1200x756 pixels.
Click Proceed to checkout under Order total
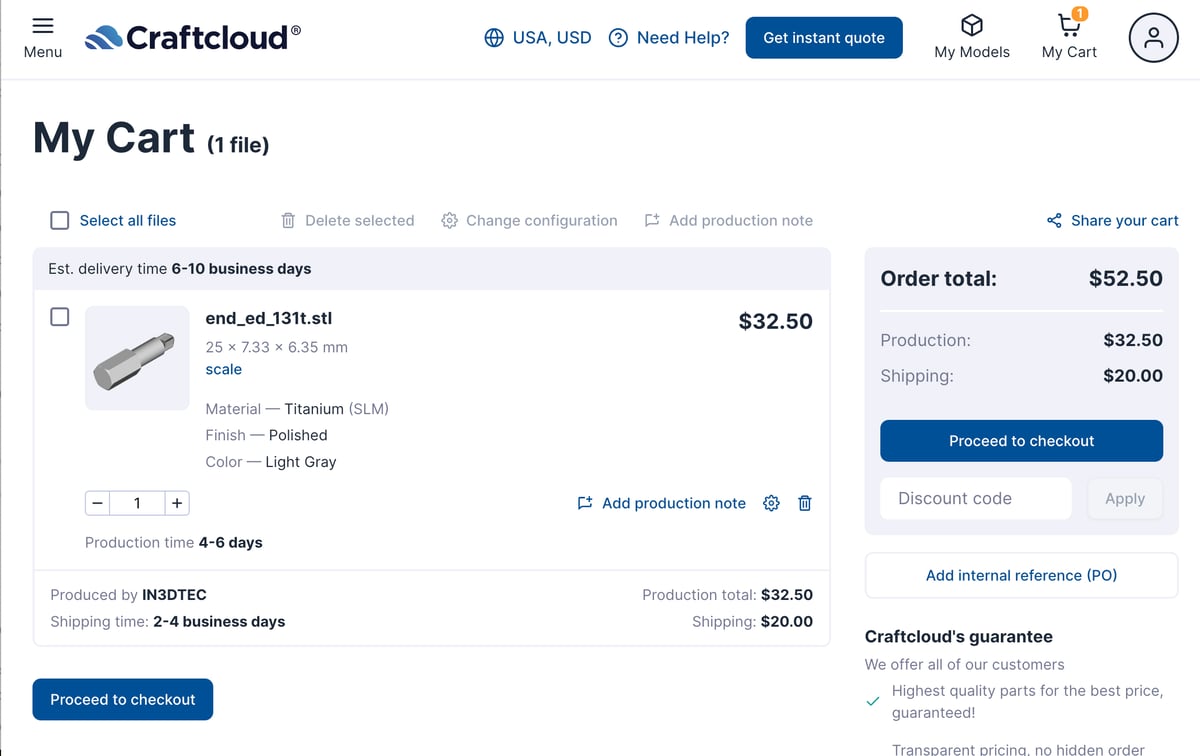pyautogui.click(x=1021, y=441)
